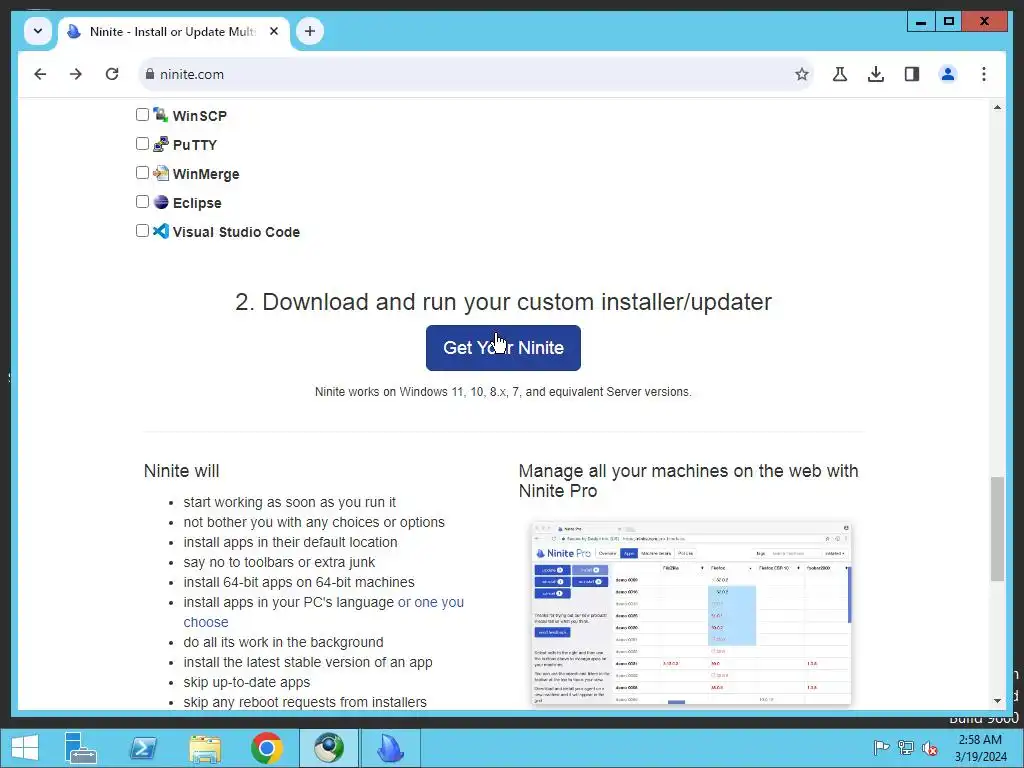Select the Ninite browser tab
1024x768 pixels.
[x=174, y=31]
